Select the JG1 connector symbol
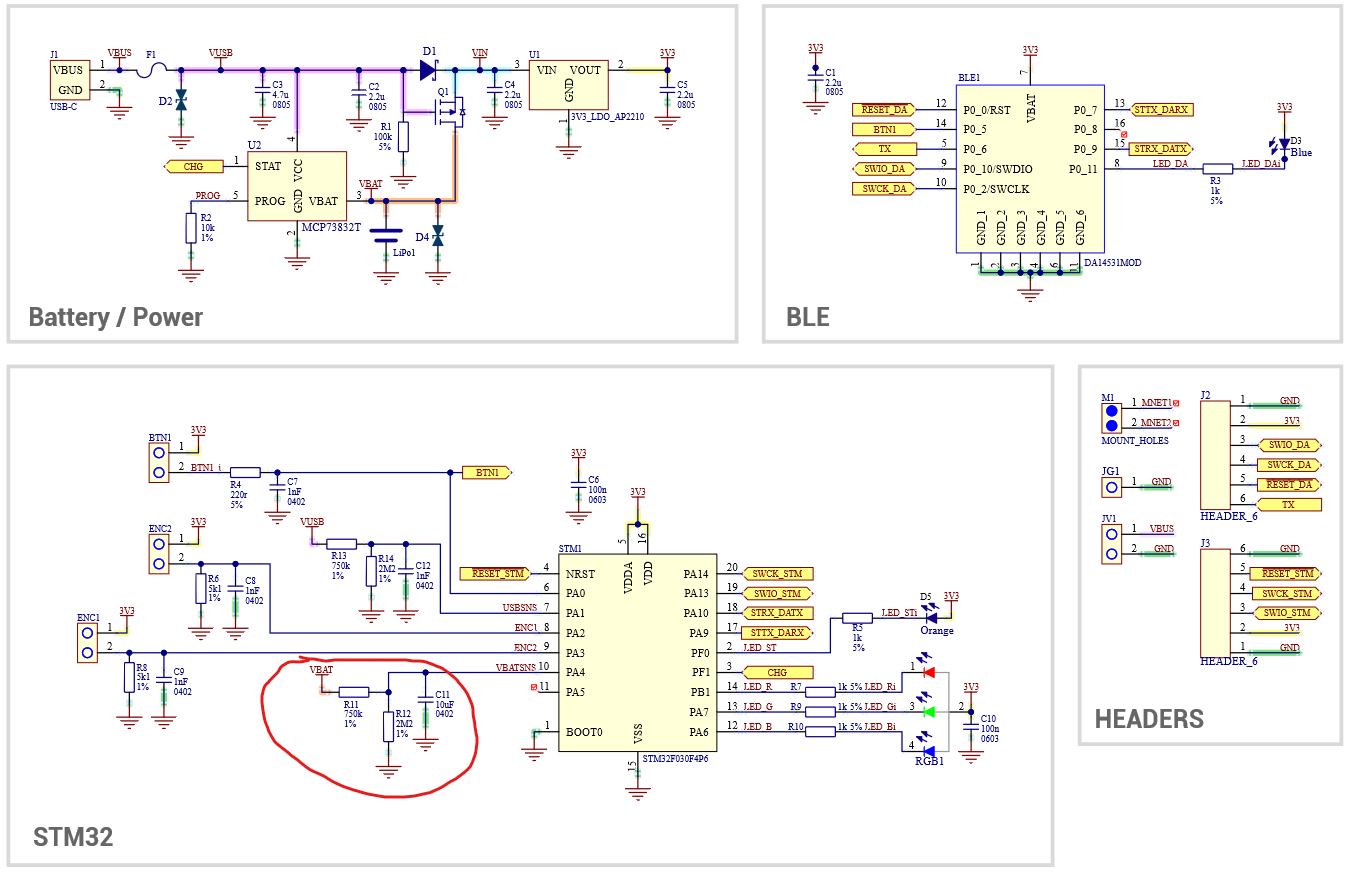This screenshot has width=1349, height=872. 1112,488
